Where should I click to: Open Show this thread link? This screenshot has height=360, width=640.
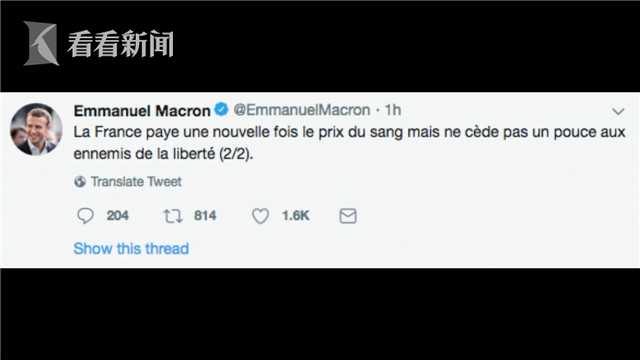(x=131, y=249)
